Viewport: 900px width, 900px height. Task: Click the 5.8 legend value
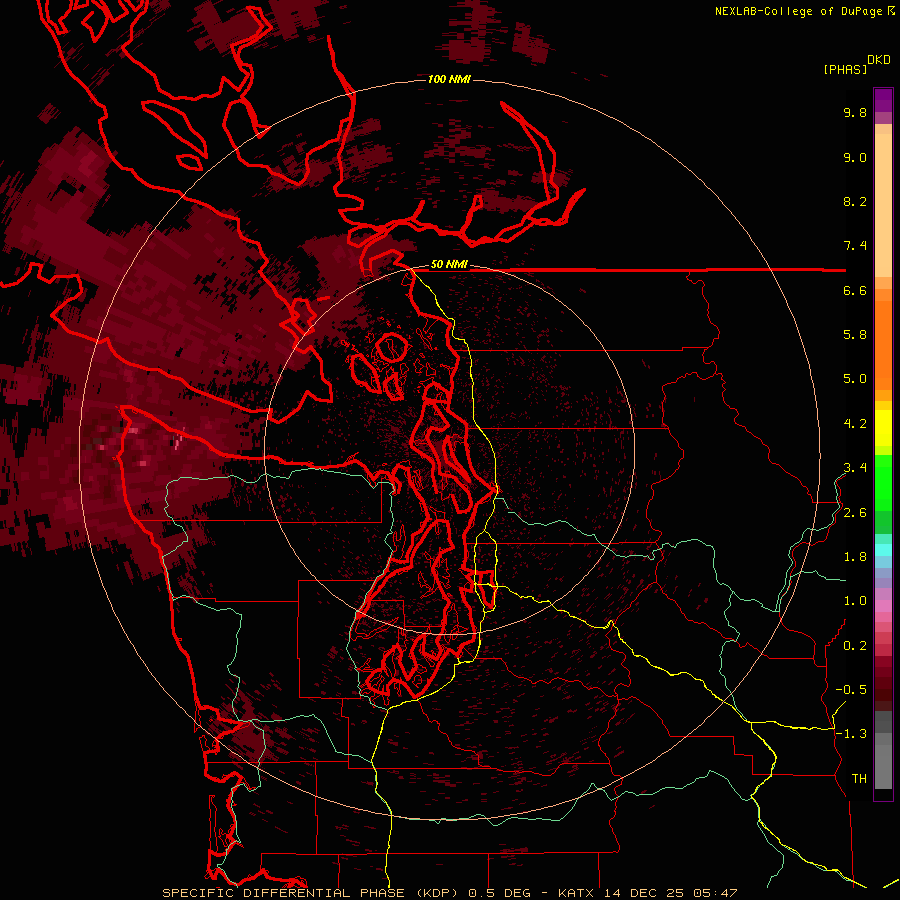pos(855,335)
